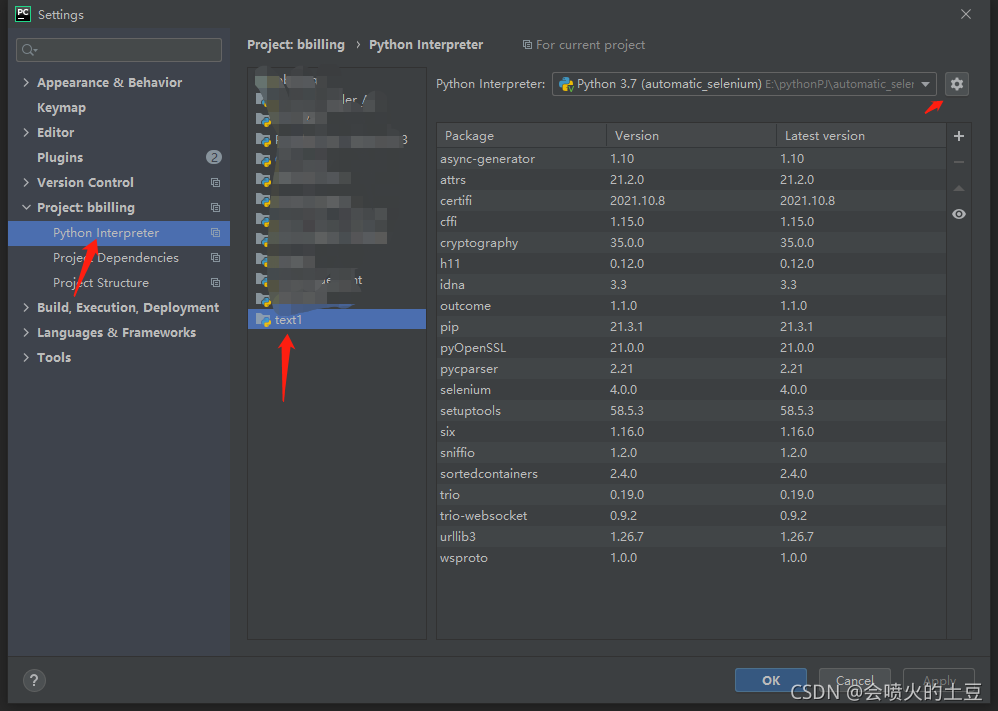Sort by the Version column header
This screenshot has width=998, height=711.
pos(691,136)
